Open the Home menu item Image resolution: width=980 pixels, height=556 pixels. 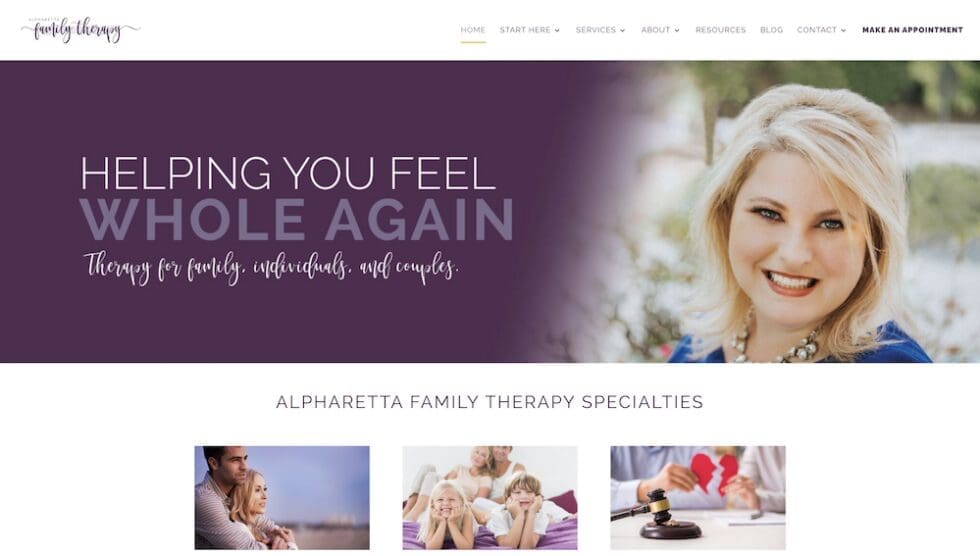(x=473, y=30)
